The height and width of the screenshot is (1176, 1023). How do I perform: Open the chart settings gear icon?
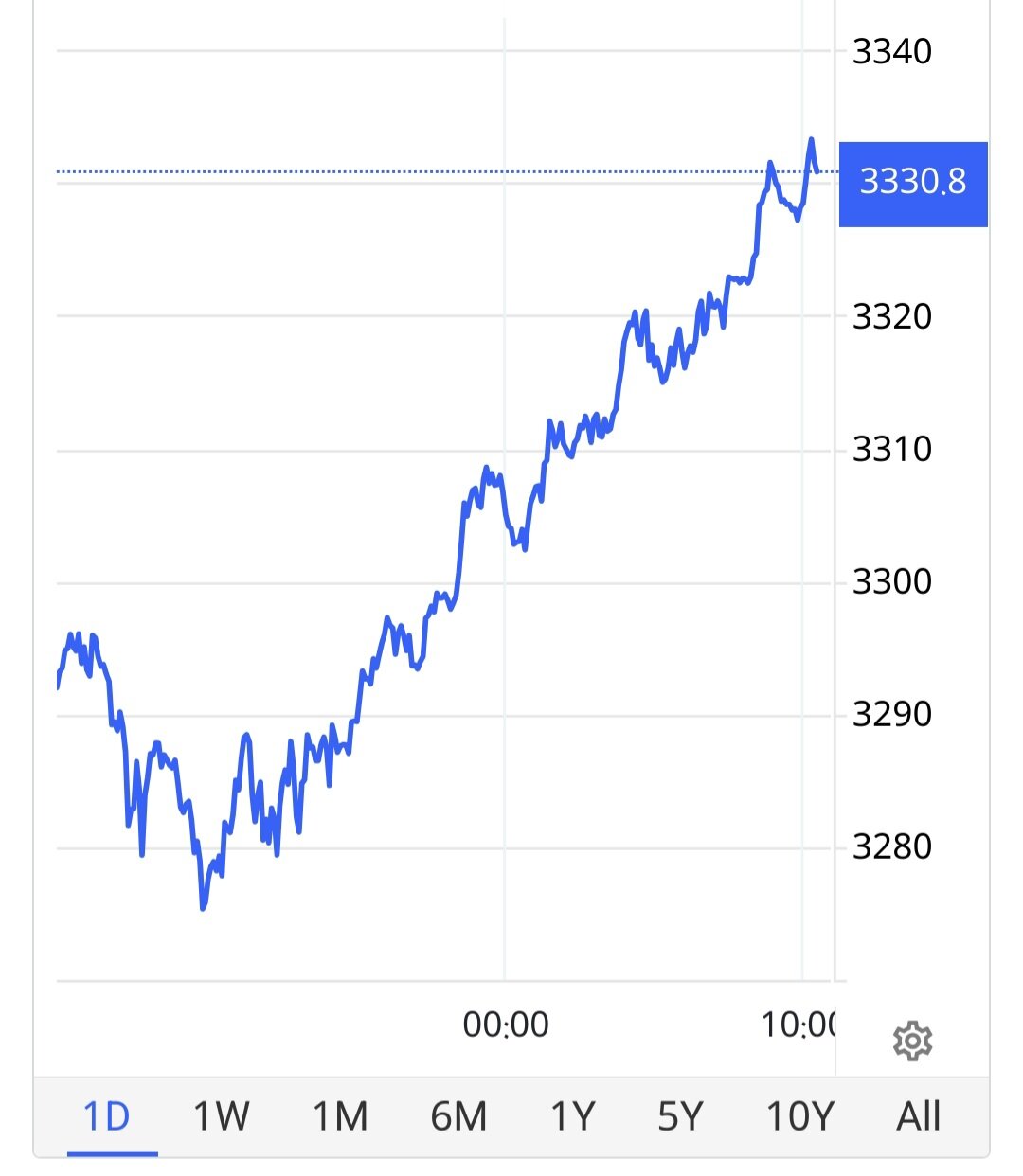912,1041
